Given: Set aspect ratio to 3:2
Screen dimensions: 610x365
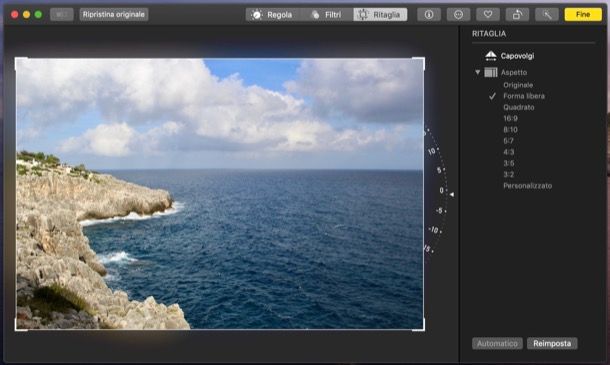Looking at the screenshot, I should 508,175.
